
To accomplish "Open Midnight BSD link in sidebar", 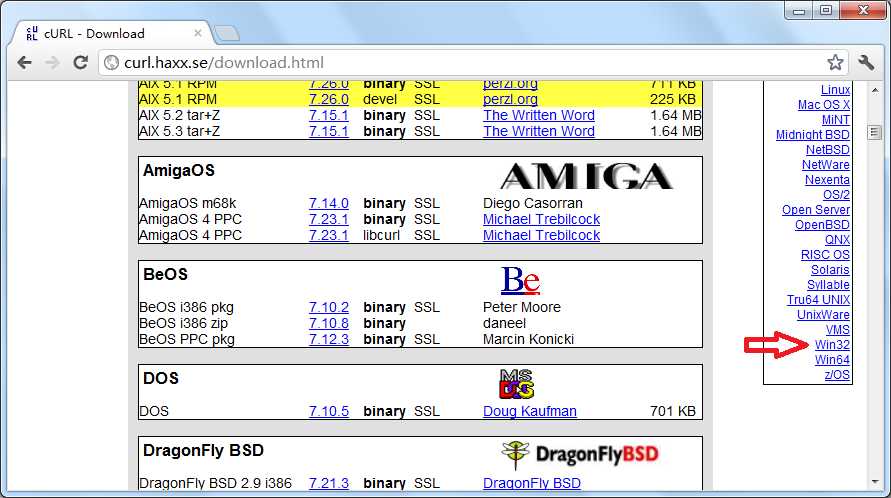I will 813,135.
